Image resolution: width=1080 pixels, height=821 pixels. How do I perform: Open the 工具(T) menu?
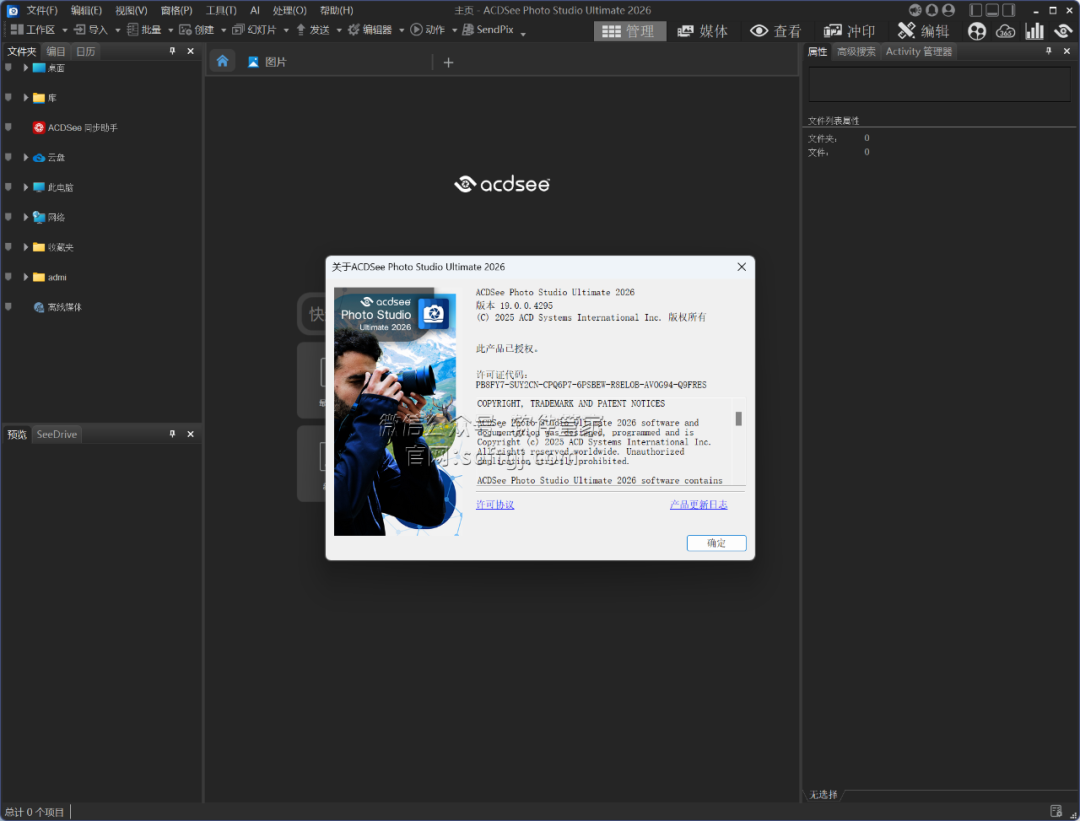point(221,10)
